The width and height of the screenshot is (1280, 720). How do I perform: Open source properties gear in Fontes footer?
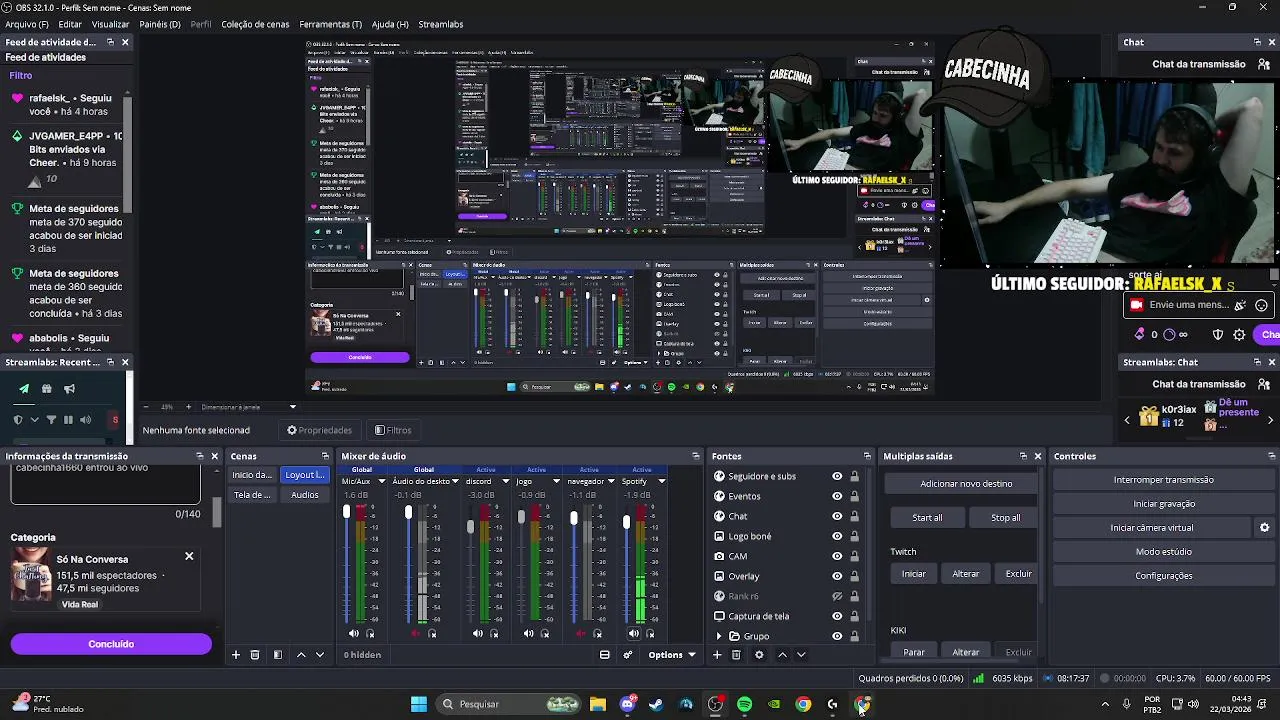coord(759,655)
